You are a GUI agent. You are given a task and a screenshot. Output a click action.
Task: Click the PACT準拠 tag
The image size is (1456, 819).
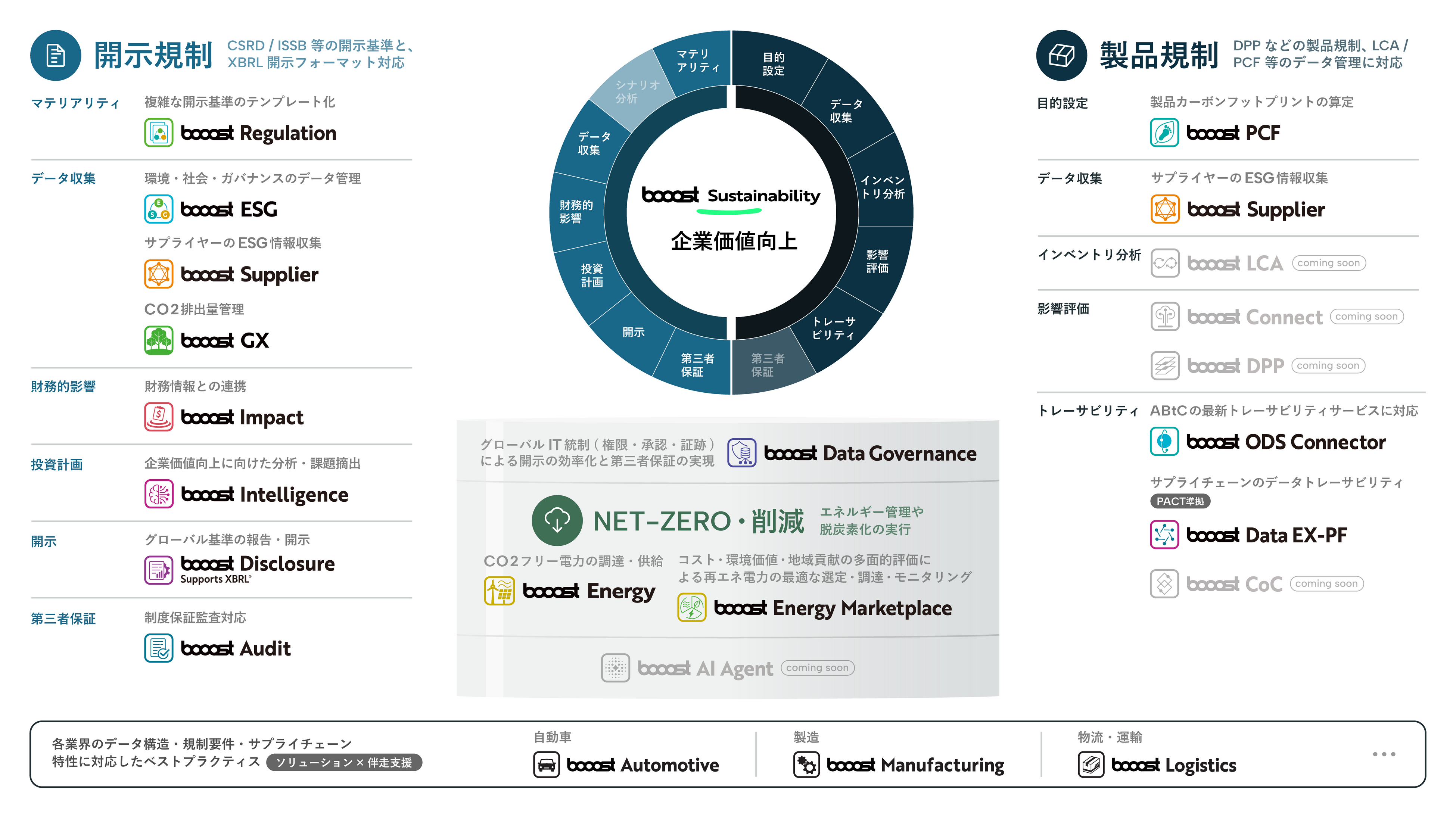pos(1180,501)
